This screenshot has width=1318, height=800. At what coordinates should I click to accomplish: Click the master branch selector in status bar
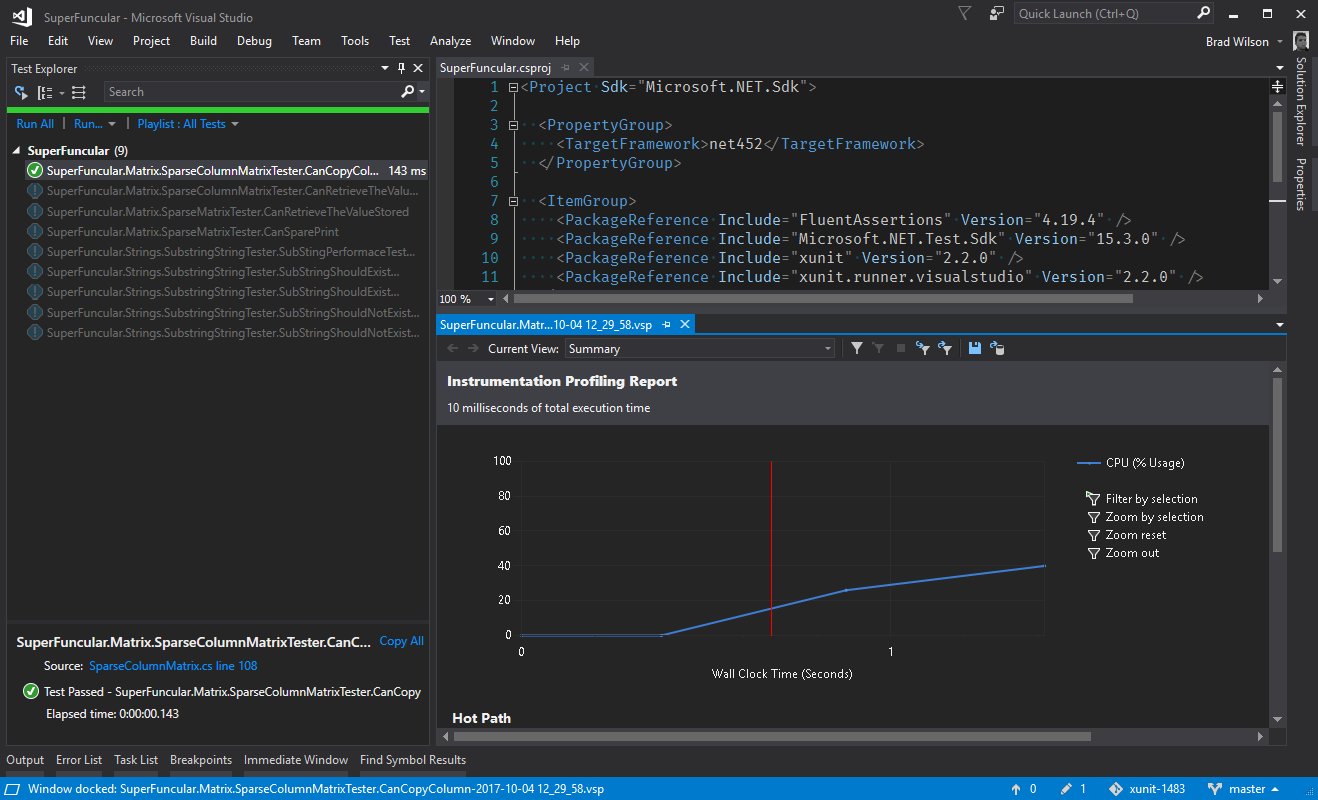pyautogui.click(x=1245, y=789)
